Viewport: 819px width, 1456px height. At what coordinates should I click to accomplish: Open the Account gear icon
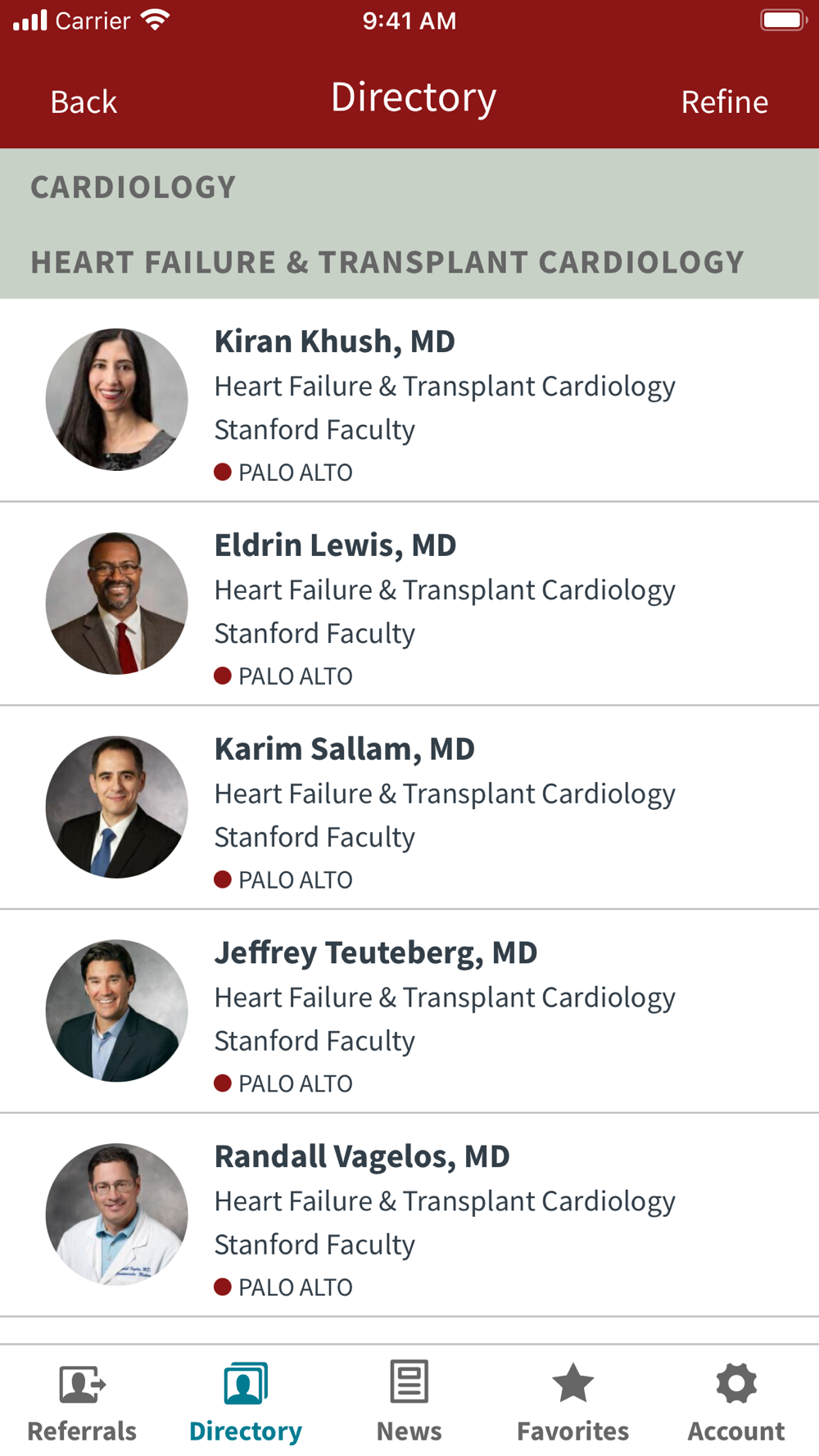pyautogui.click(x=736, y=1383)
